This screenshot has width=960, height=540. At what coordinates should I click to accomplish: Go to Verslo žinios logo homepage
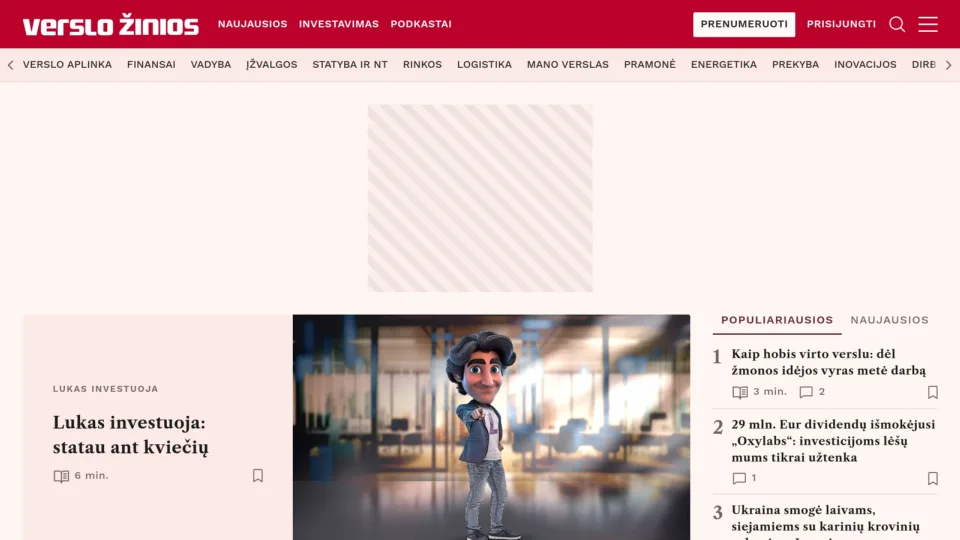(x=111, y=24)
